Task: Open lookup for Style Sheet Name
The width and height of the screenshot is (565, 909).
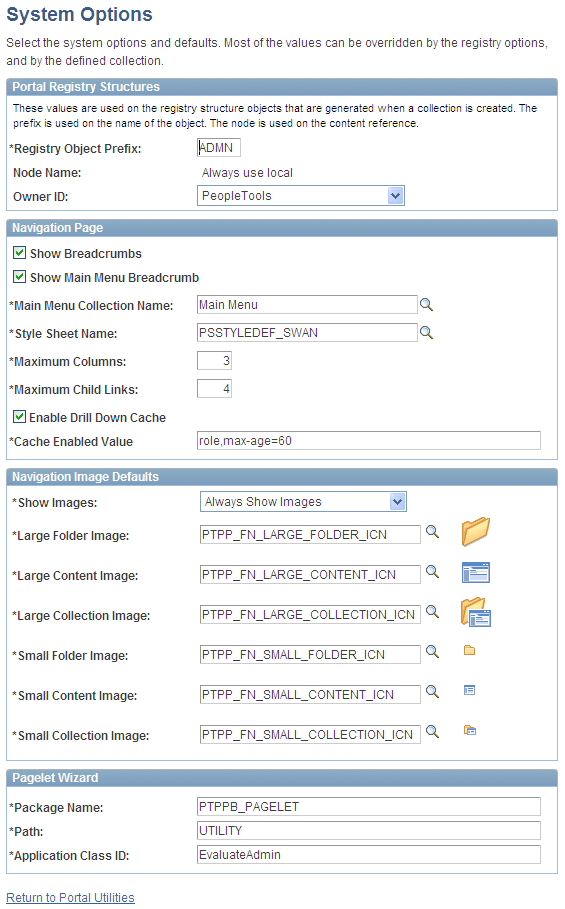Action: click(427, 333)
